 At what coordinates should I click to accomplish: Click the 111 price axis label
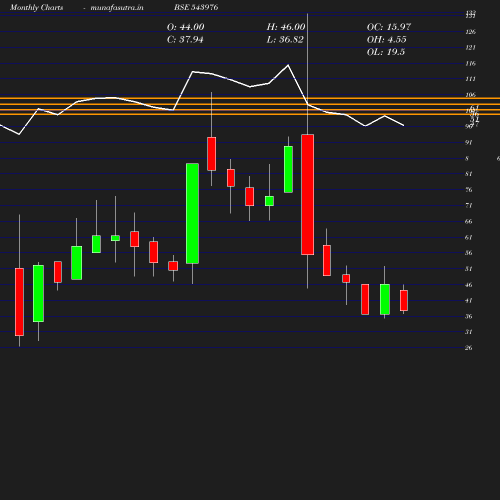click(x=470, y=79)
